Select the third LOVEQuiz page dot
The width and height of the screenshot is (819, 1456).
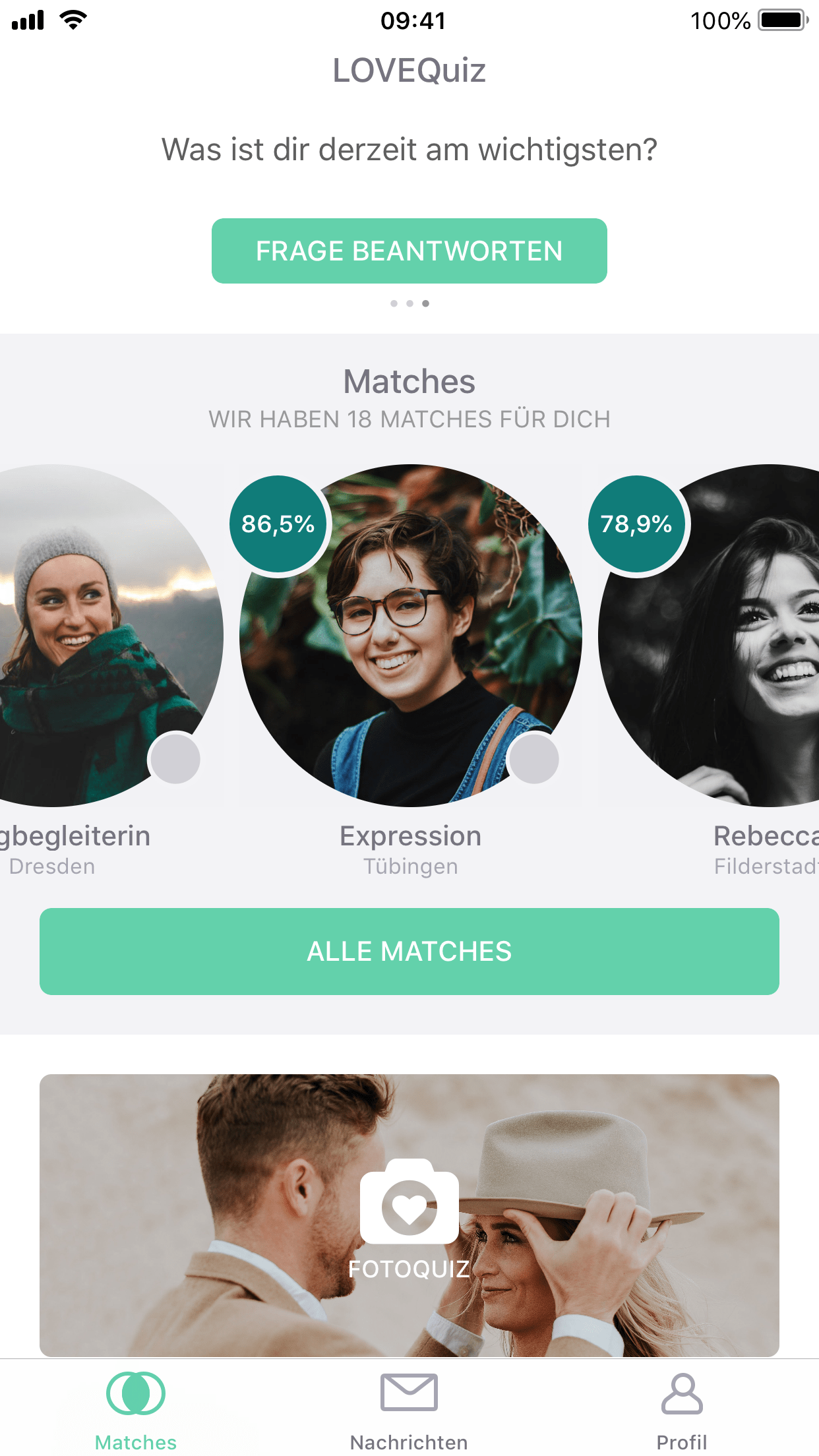click(425, 303)
